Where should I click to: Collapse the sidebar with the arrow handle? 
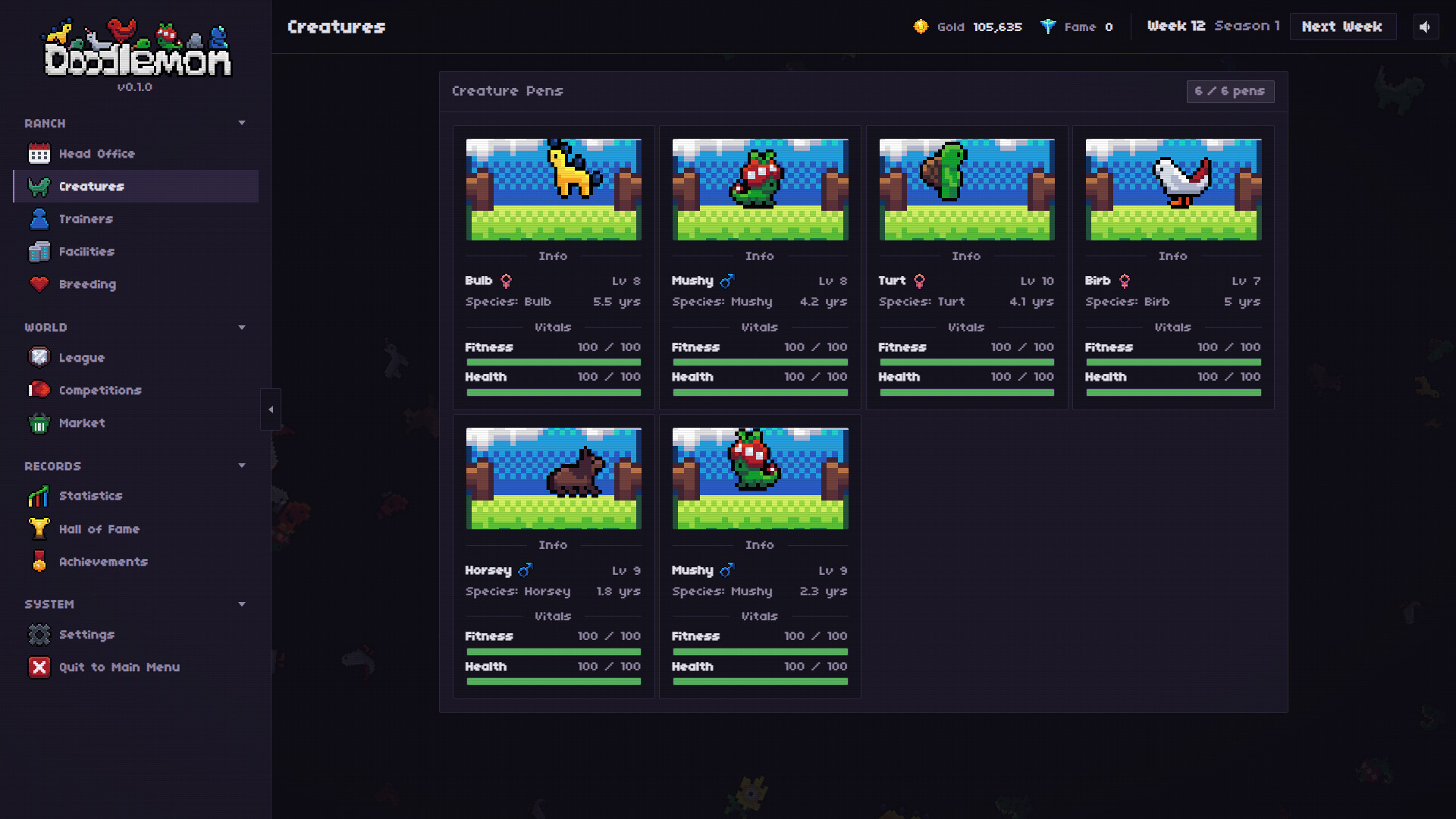point(271,409)
